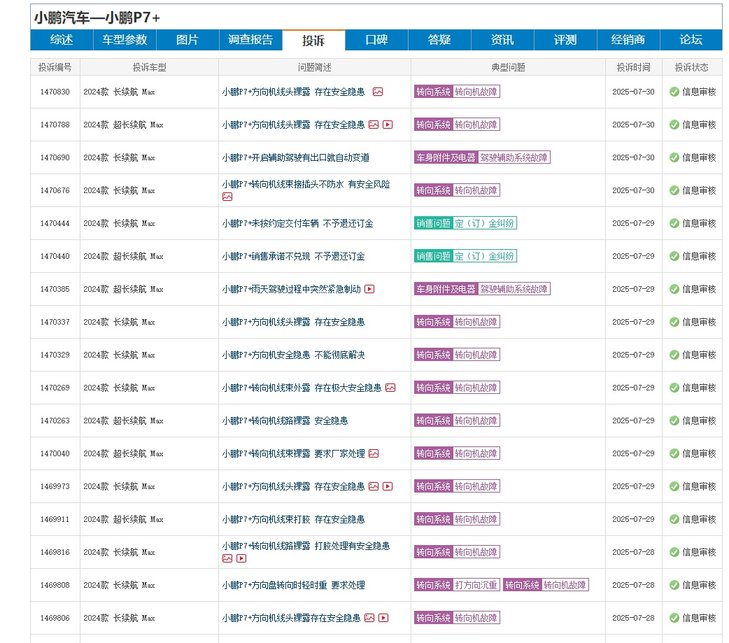Viewport: 729px width, 643px height.
Task: Open the 车型参数 tab
Action: 125,40
